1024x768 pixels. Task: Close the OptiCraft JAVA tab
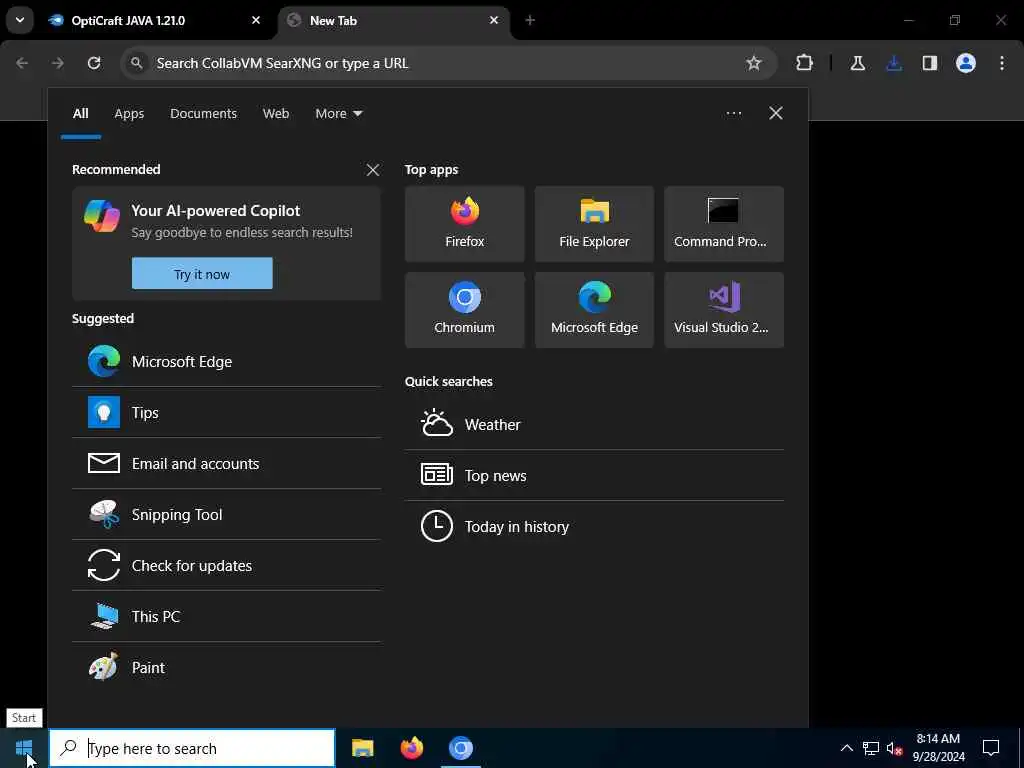(x=256, y=20)
